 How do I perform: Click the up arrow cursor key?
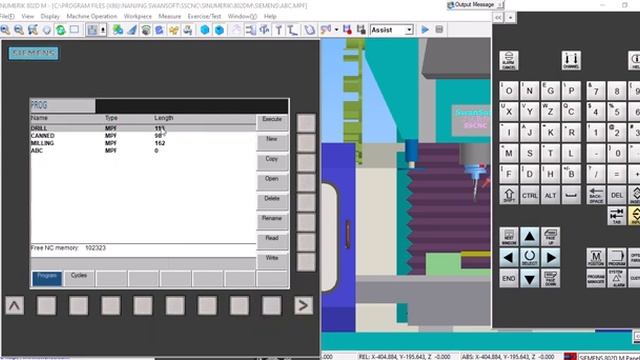click(529, 236)
